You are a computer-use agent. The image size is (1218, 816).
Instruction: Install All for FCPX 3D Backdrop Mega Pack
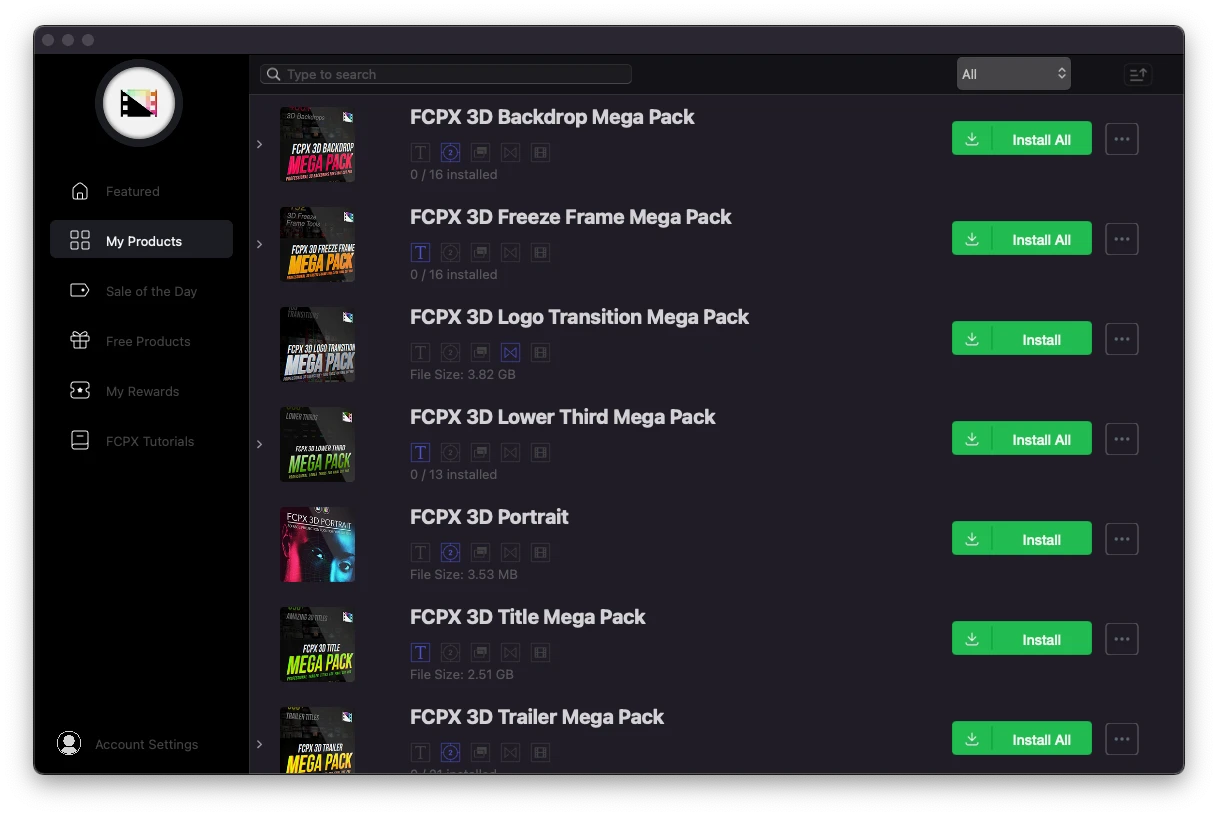tap(1022, 139)
